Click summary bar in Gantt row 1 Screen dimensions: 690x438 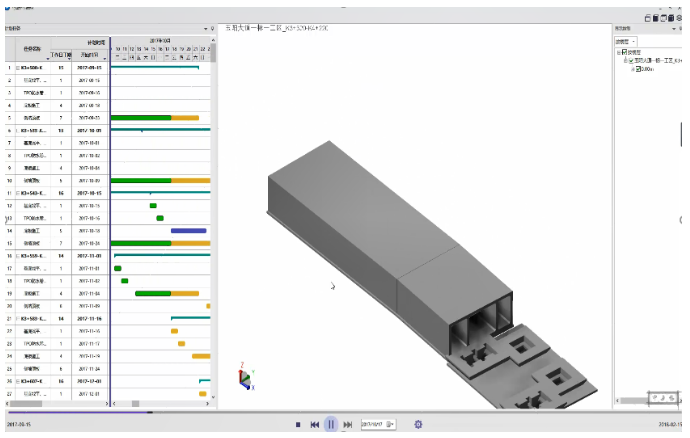(x=154, y=67)
